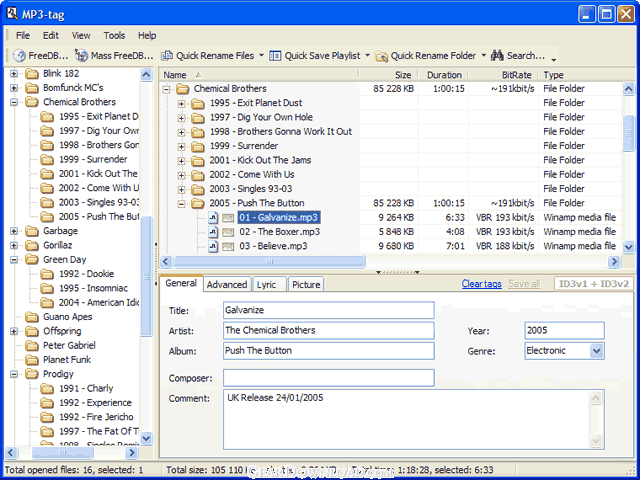
Task: Sort by the BitRate column header
Action: tap(504, 75)
